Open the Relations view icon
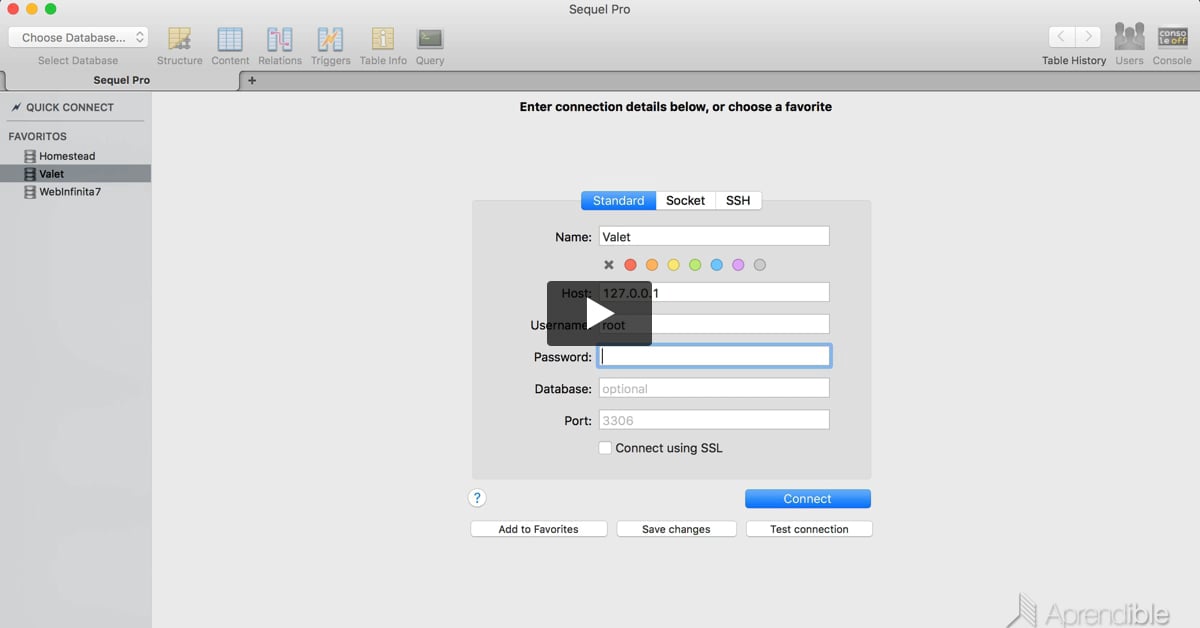 [280, 39]
